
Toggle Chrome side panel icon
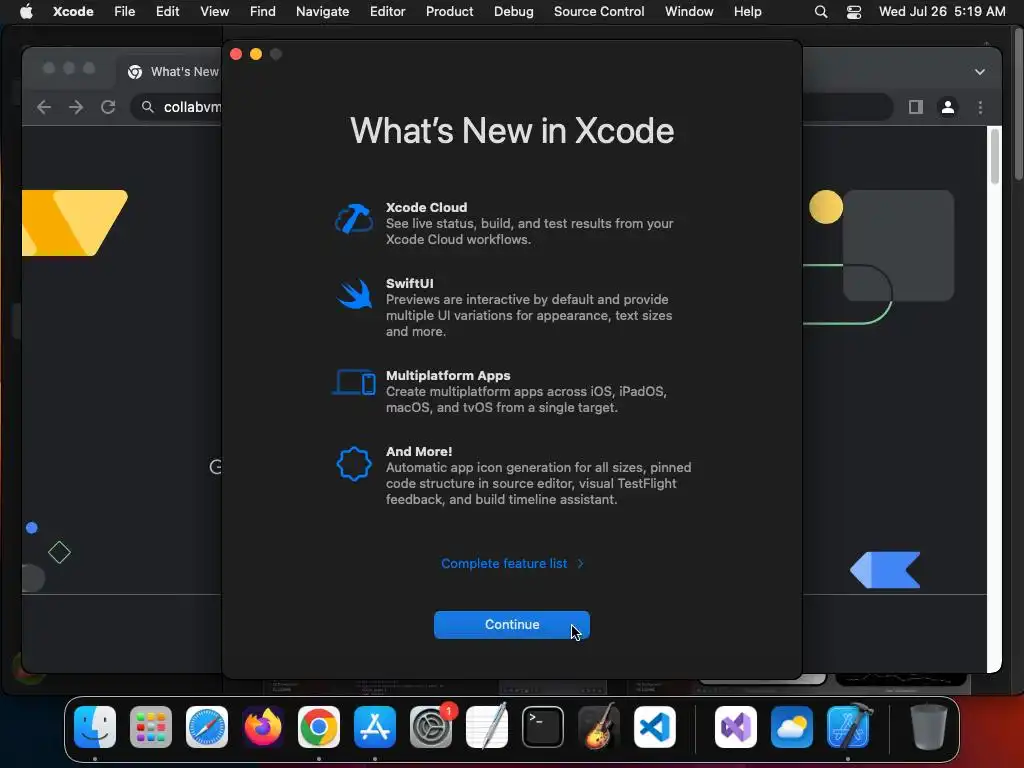click(x=916, y=107)
